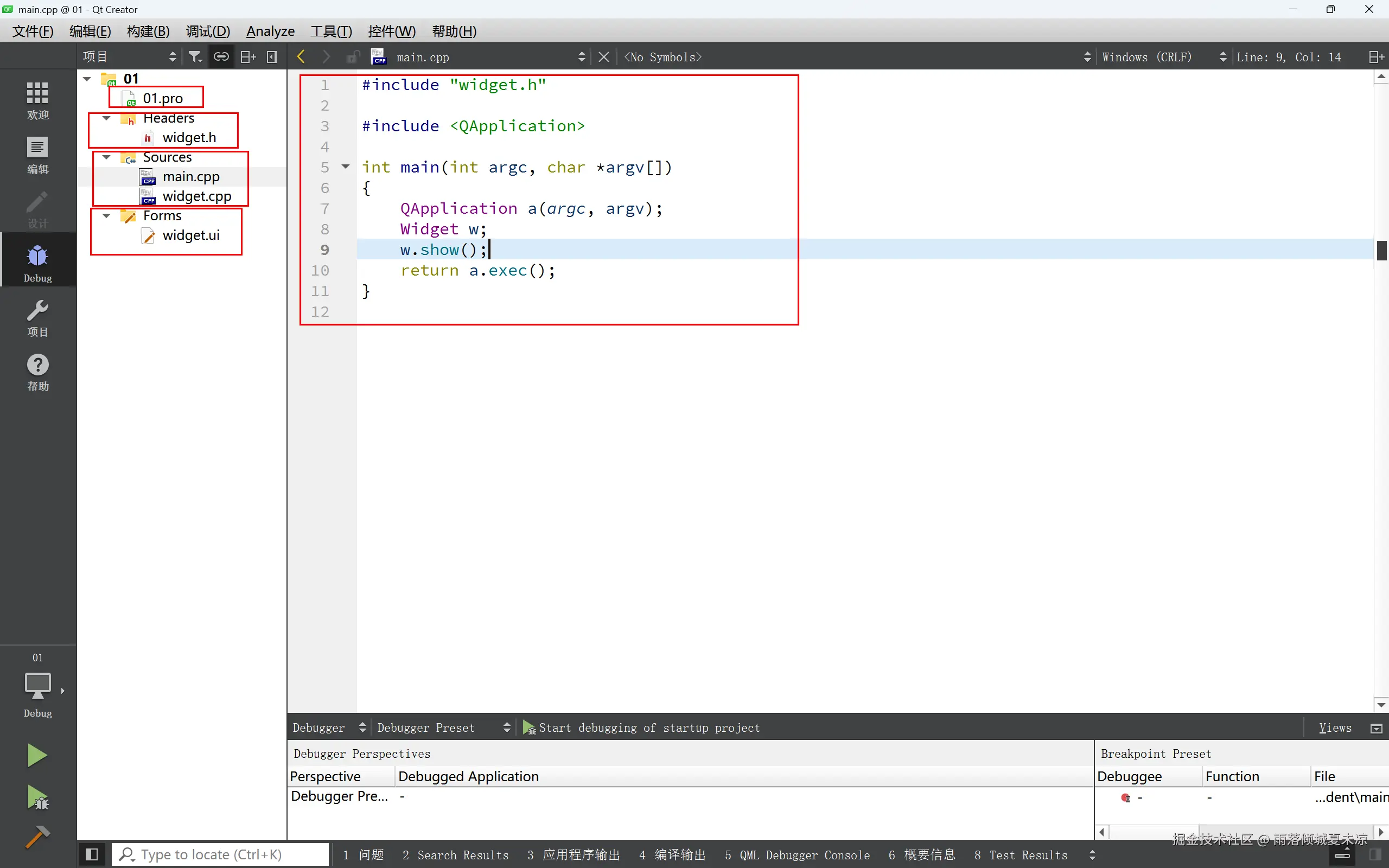Viewport: 1389px width, 868px height.
Task: Toggle the right sidebar button in status bar
Action: [x=1375, y=854]
